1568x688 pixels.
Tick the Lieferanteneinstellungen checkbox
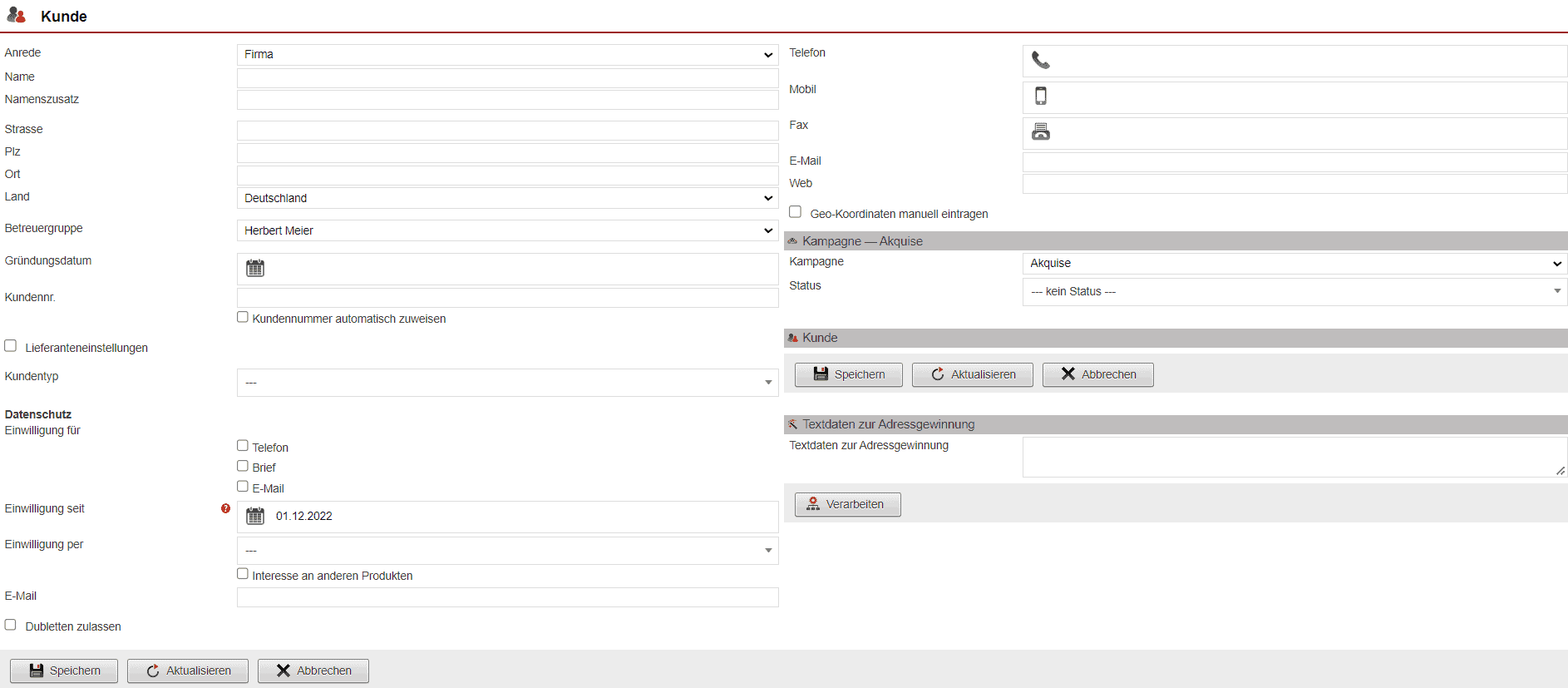11,346
